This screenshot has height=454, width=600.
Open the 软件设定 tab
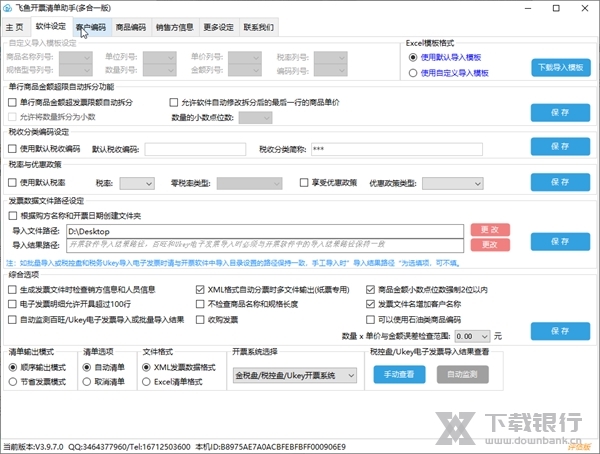[51, 26]
